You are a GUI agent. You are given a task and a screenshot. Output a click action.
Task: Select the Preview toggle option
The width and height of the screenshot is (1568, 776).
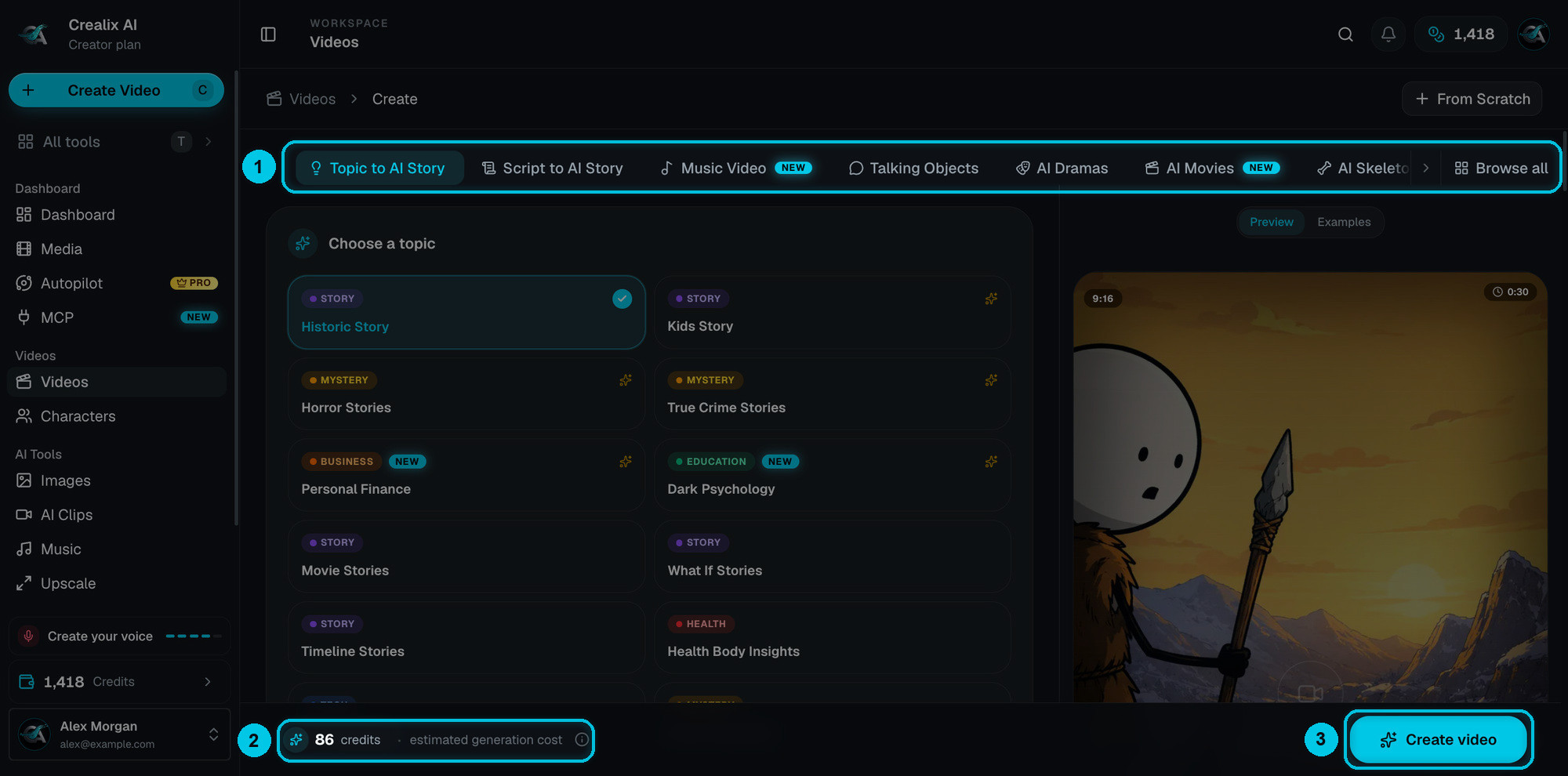pyautogui.click(x=1272, y=222)
